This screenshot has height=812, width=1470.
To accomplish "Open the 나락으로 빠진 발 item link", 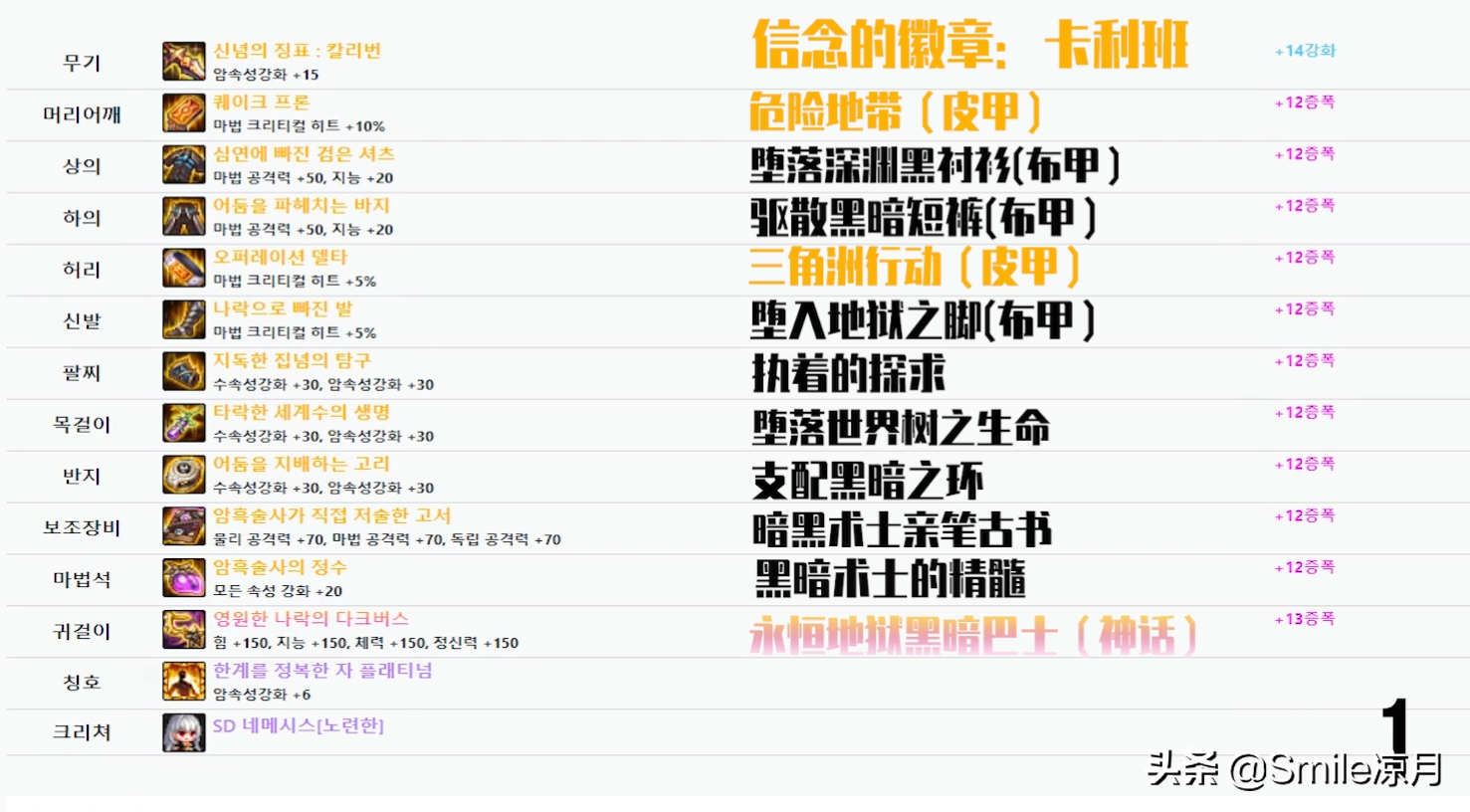I will pyautogui.click(x=283, y=309).
